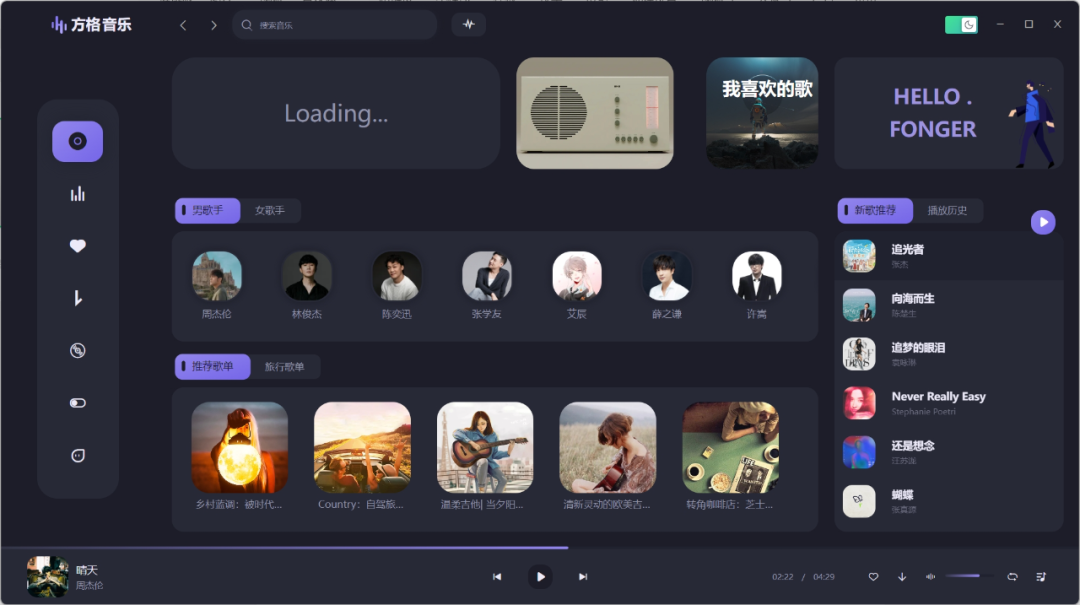This screenshot has width=1080, height=605.
Task: Open favorites via the sidebar heart icon
Action: coord(78,246)
